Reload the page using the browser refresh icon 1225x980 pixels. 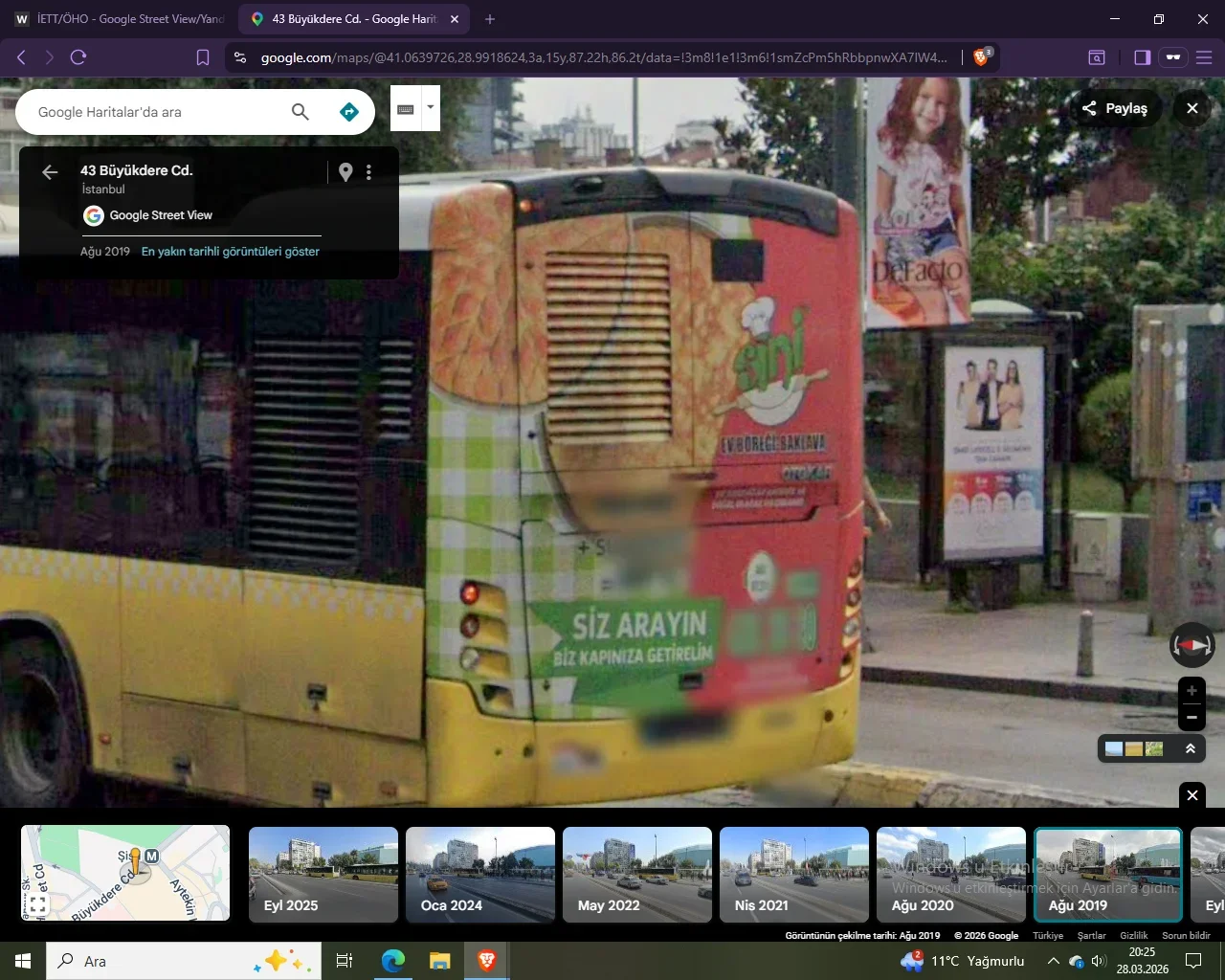(78, 57)
